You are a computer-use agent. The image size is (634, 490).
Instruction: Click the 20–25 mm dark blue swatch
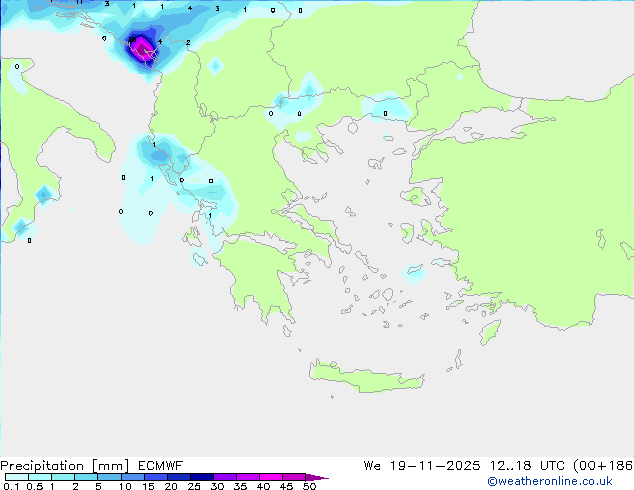(178, 477)
